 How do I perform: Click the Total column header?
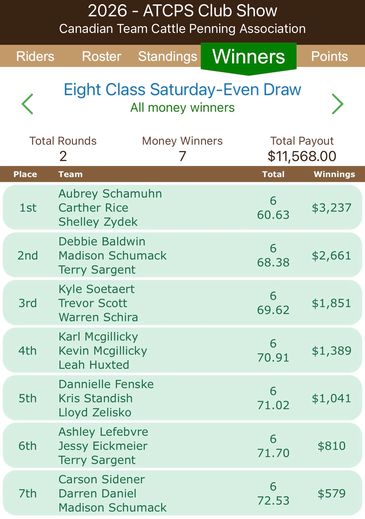point(273,174)
